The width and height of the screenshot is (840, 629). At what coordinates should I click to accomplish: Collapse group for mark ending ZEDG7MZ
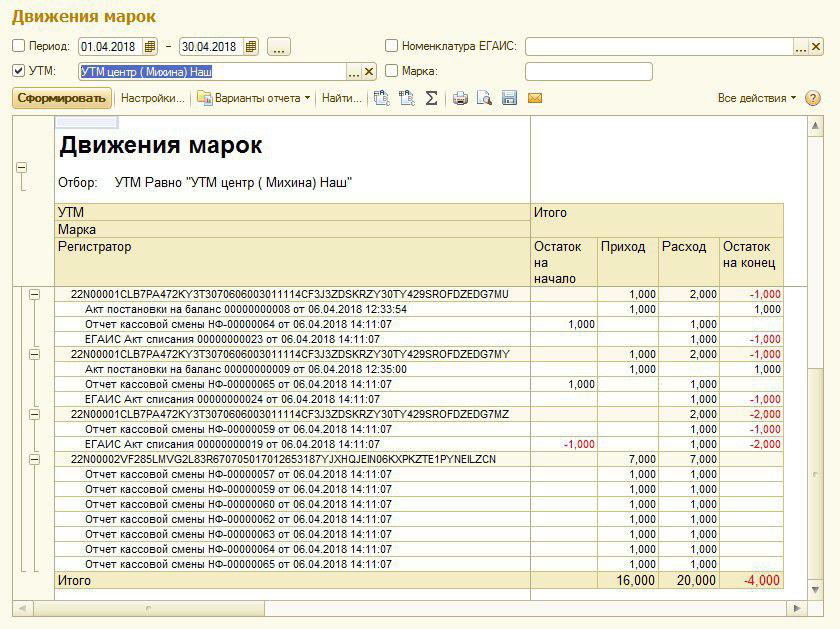tap(34, 414)
